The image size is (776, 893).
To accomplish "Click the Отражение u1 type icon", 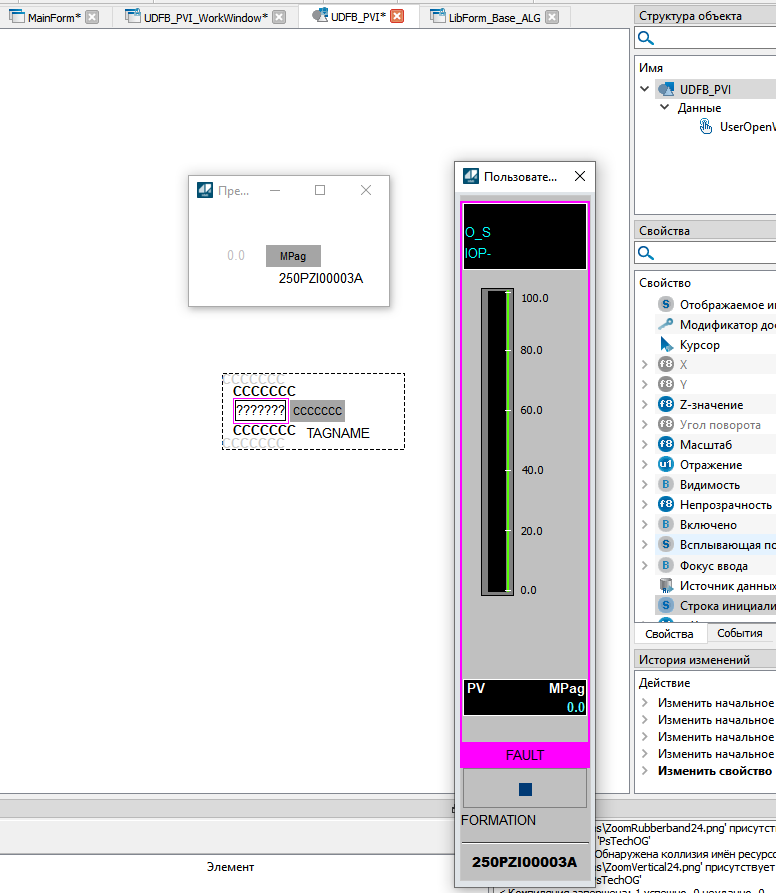I will (x=665, y=464).
